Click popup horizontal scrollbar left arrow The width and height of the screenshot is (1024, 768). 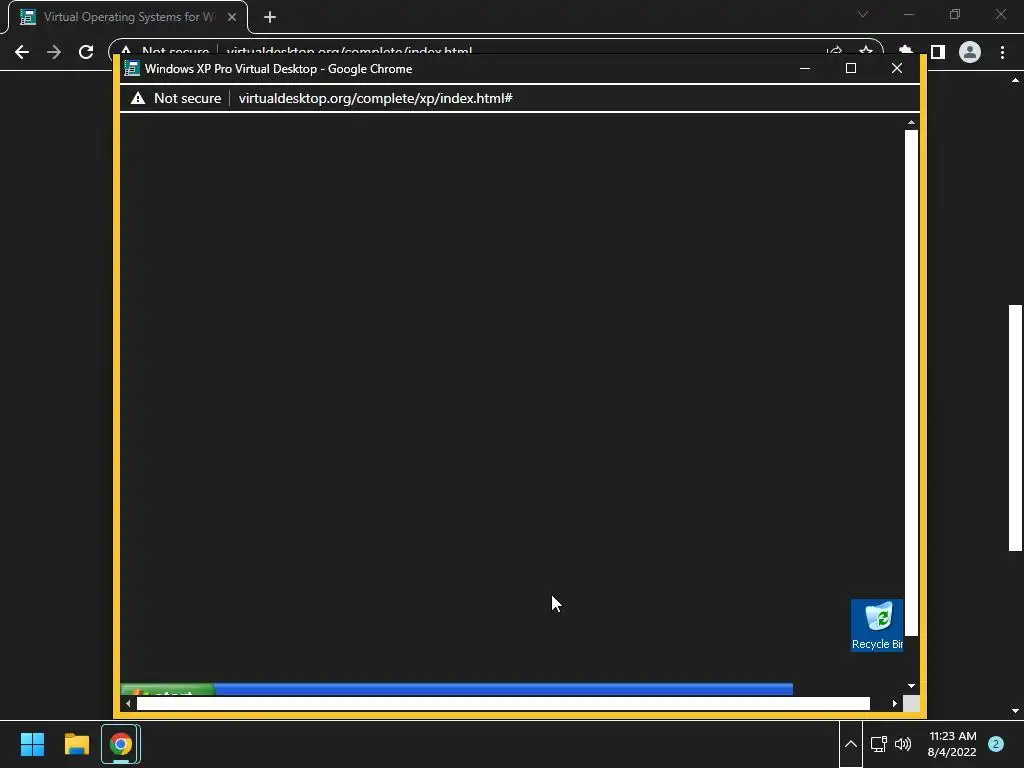pyautogui.click(x=128, y=703)
